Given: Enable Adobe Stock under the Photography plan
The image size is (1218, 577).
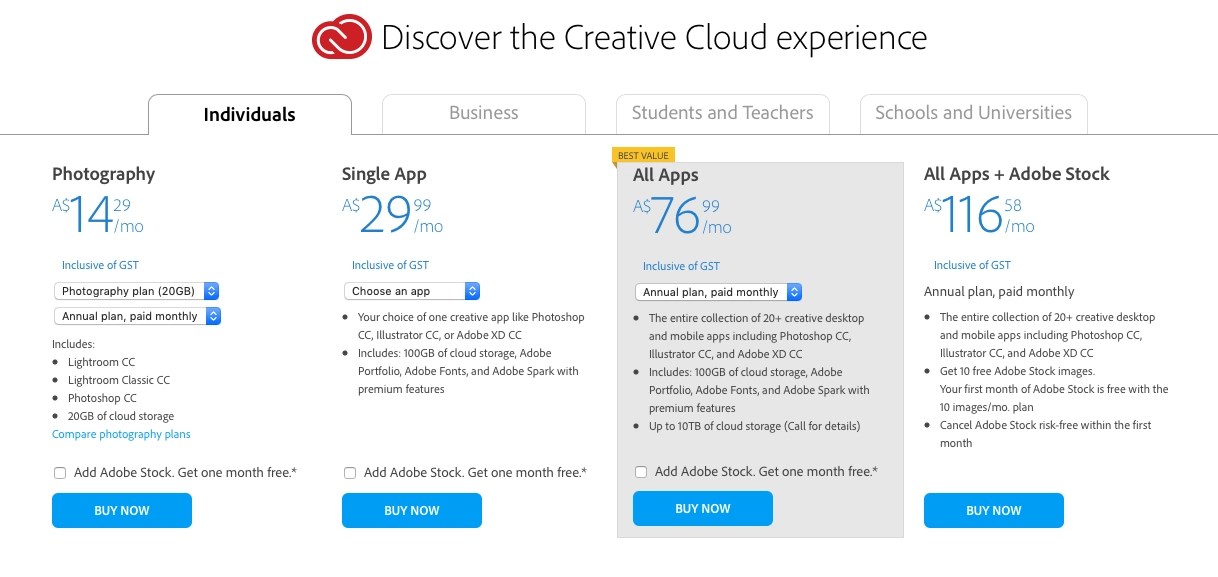Looking at the screenshot, I should 60,472.
